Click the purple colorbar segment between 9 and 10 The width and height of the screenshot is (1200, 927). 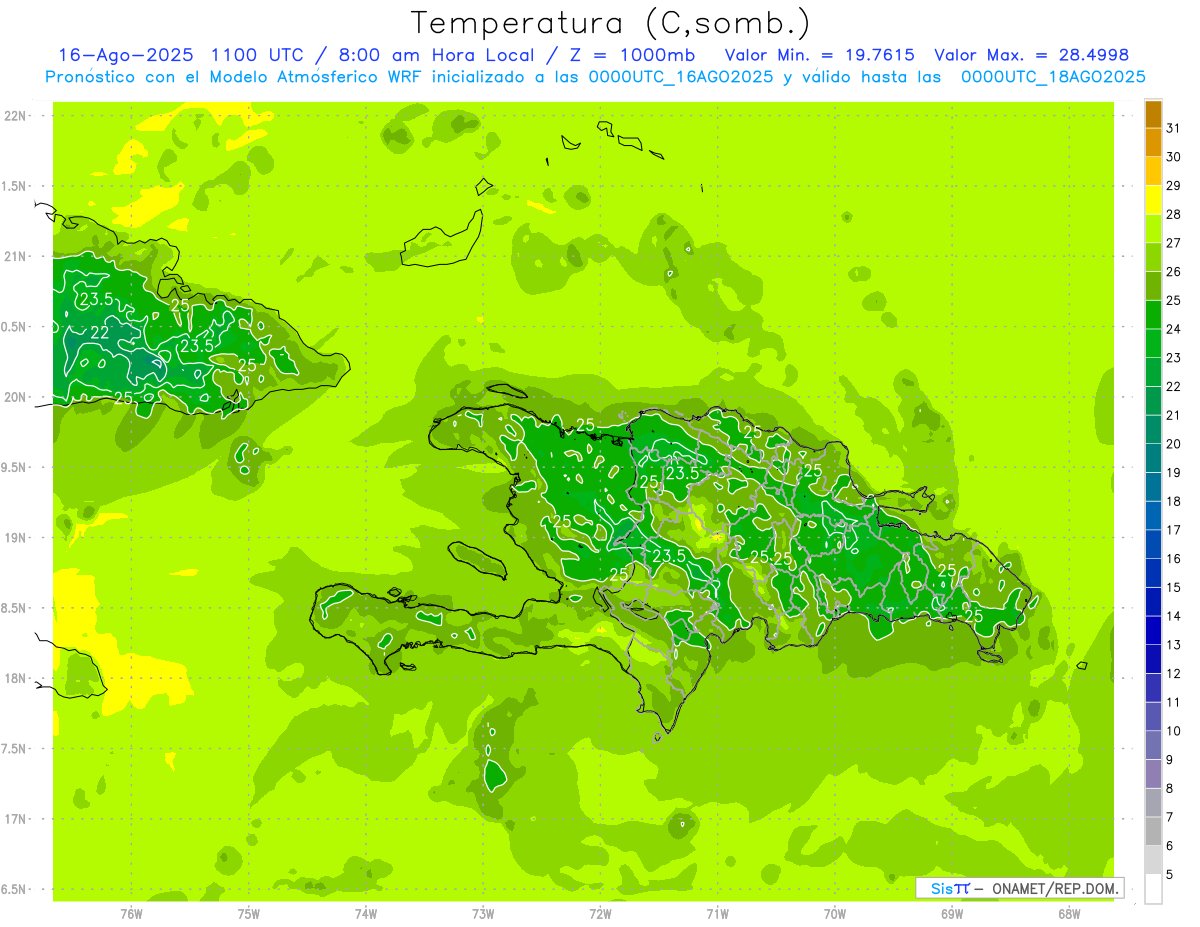[1153, 746]
